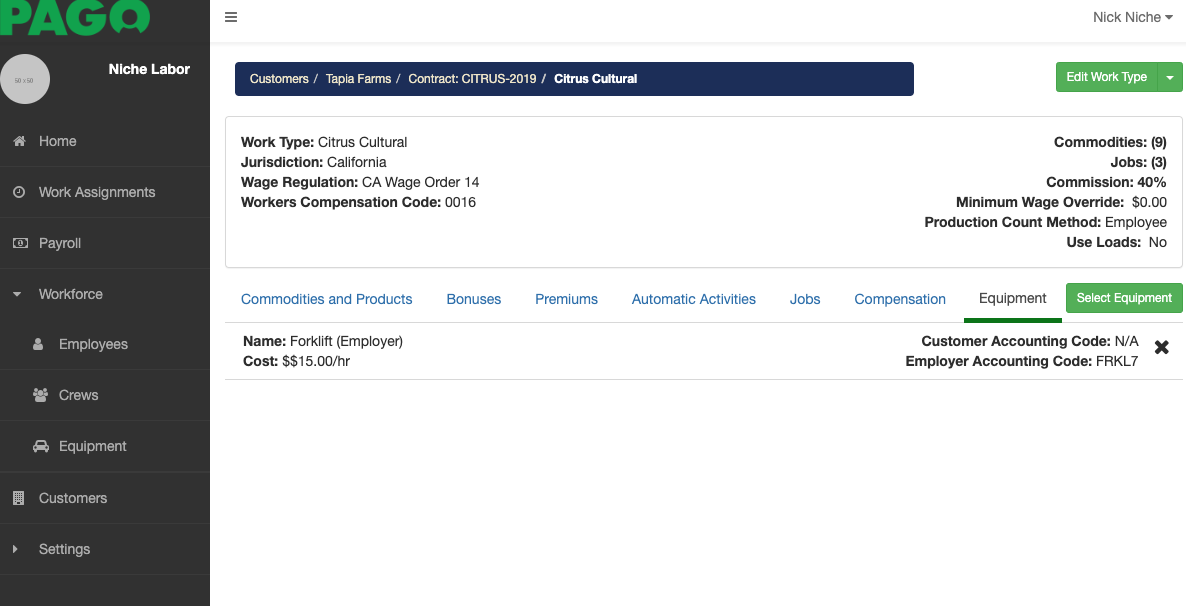Open the sidebar via the hamburger icon
Screen dimensions: 1186x606
[x=231, y=17]
